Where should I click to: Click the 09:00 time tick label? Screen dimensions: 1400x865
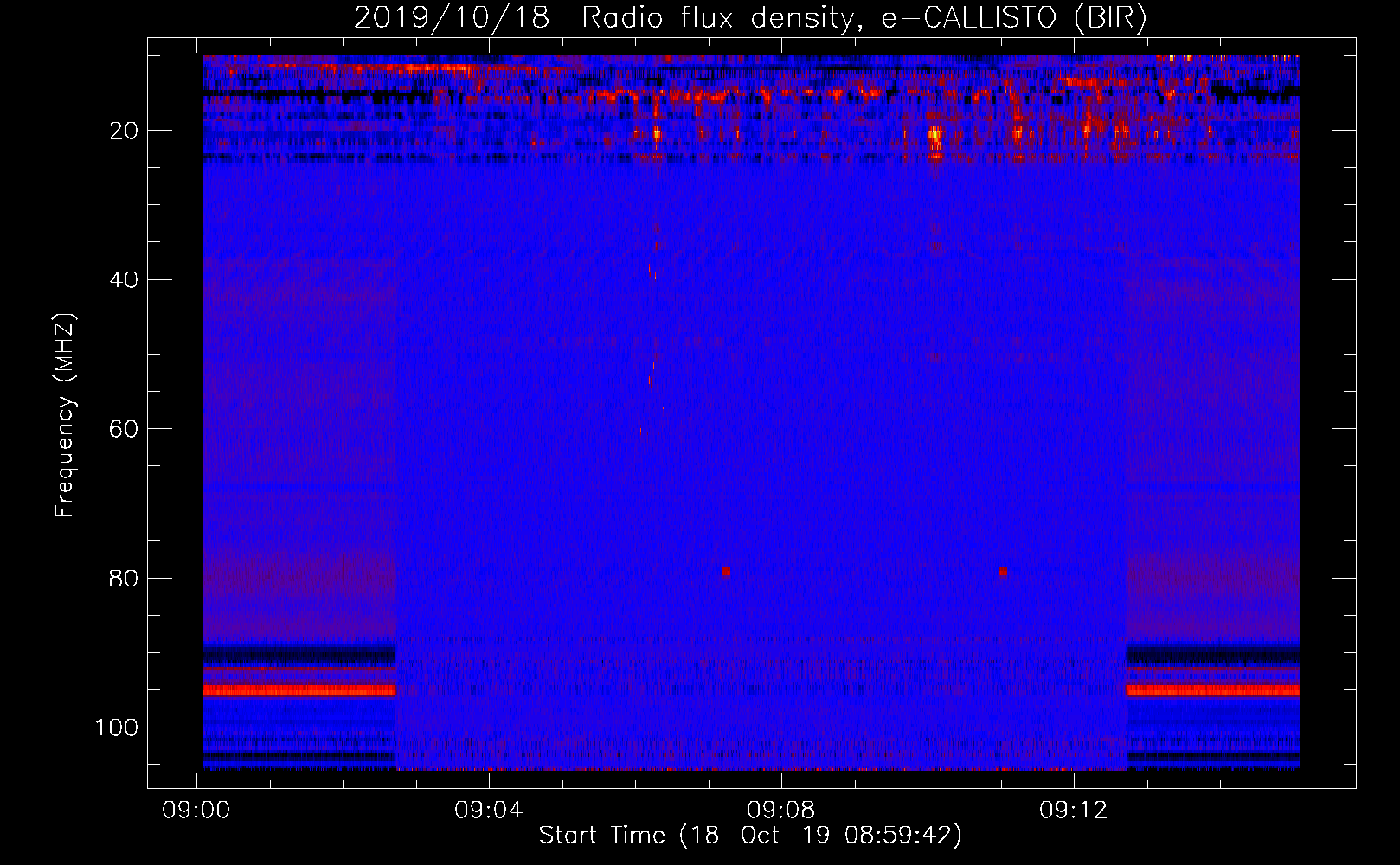click(196, 811)
